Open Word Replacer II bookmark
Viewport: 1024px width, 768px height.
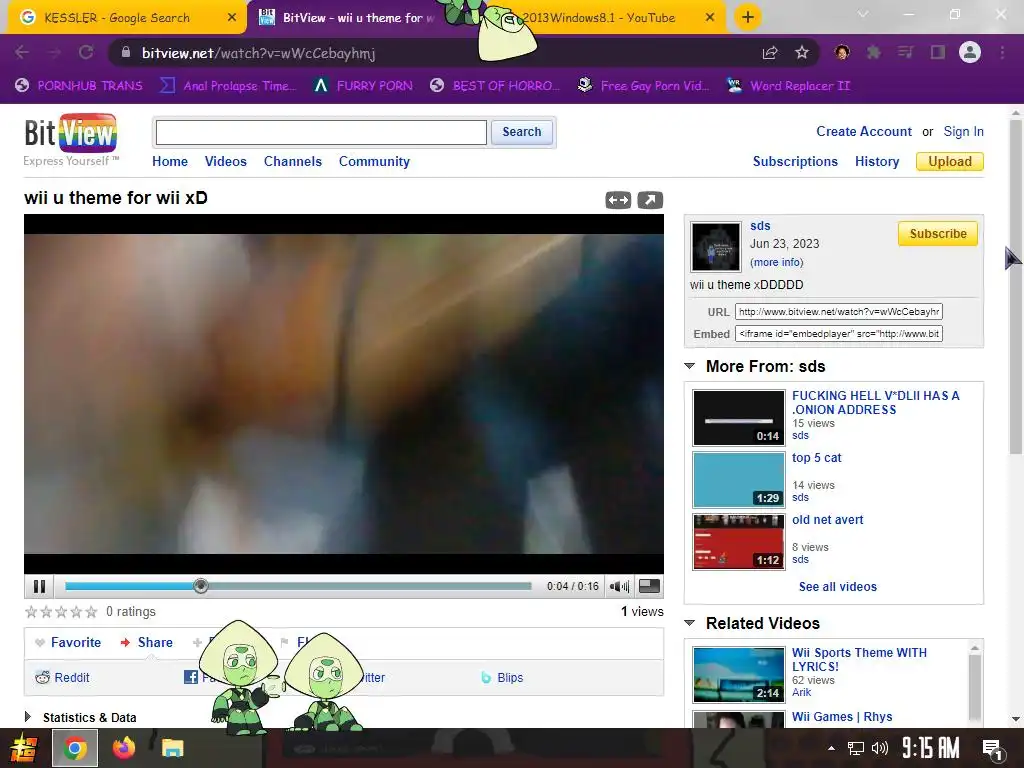point(788,86)
